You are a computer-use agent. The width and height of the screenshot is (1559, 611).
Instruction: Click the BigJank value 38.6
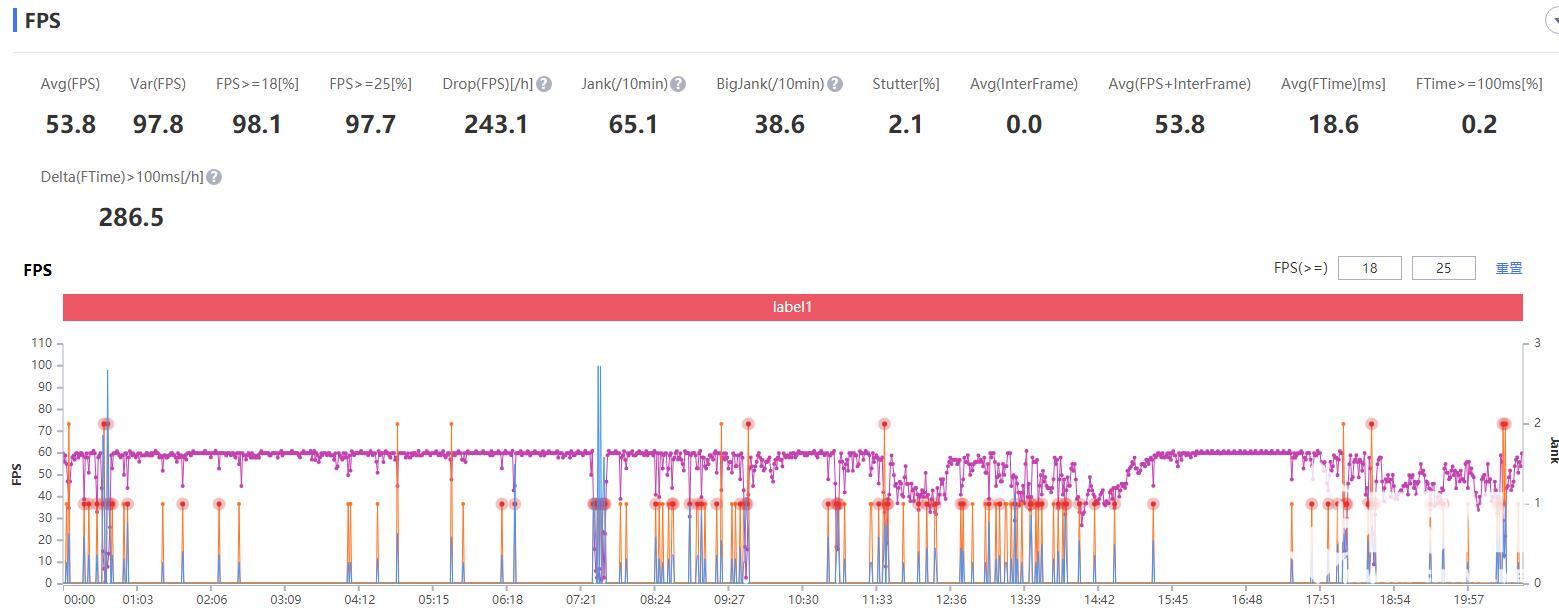point(779,125)
